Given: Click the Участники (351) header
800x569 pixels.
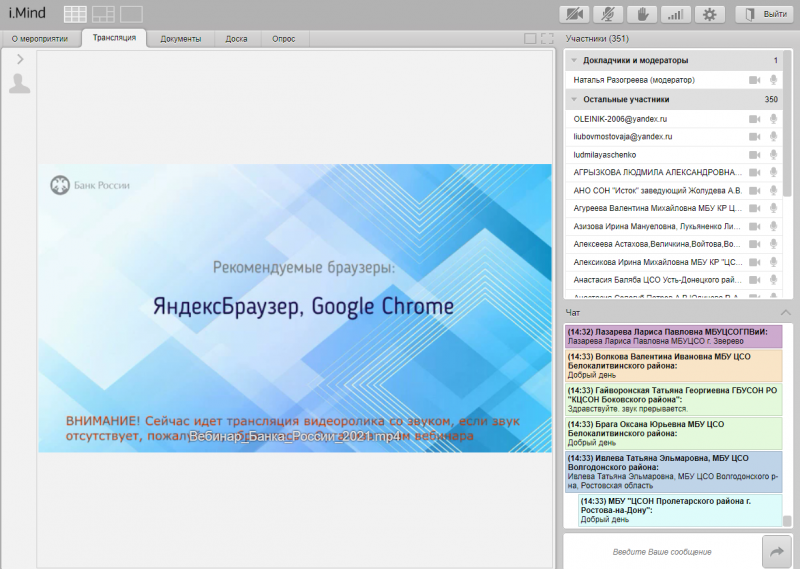Looking at the screenshot, I should (597, 39).
